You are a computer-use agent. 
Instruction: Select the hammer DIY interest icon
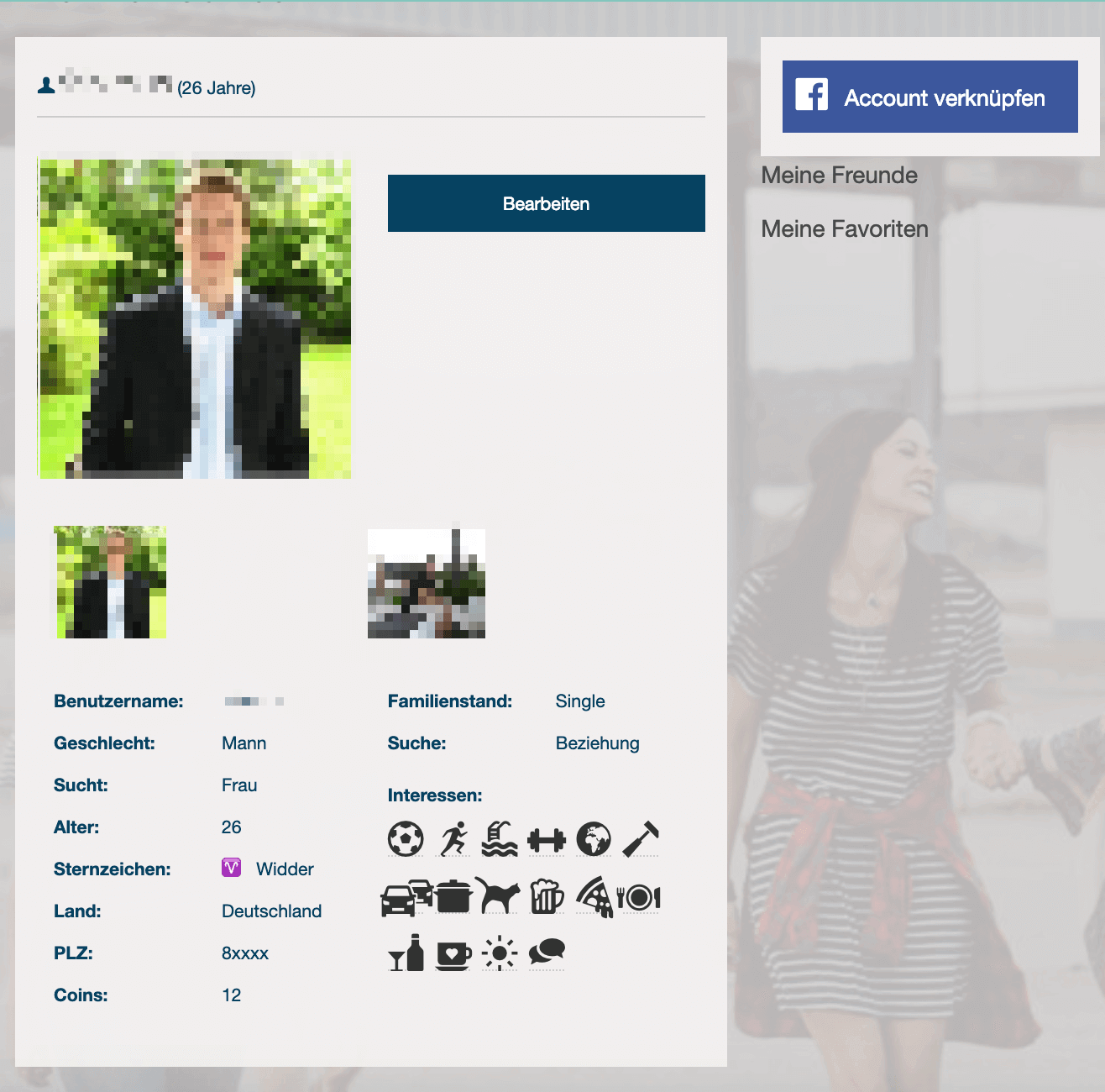point(641,839)
